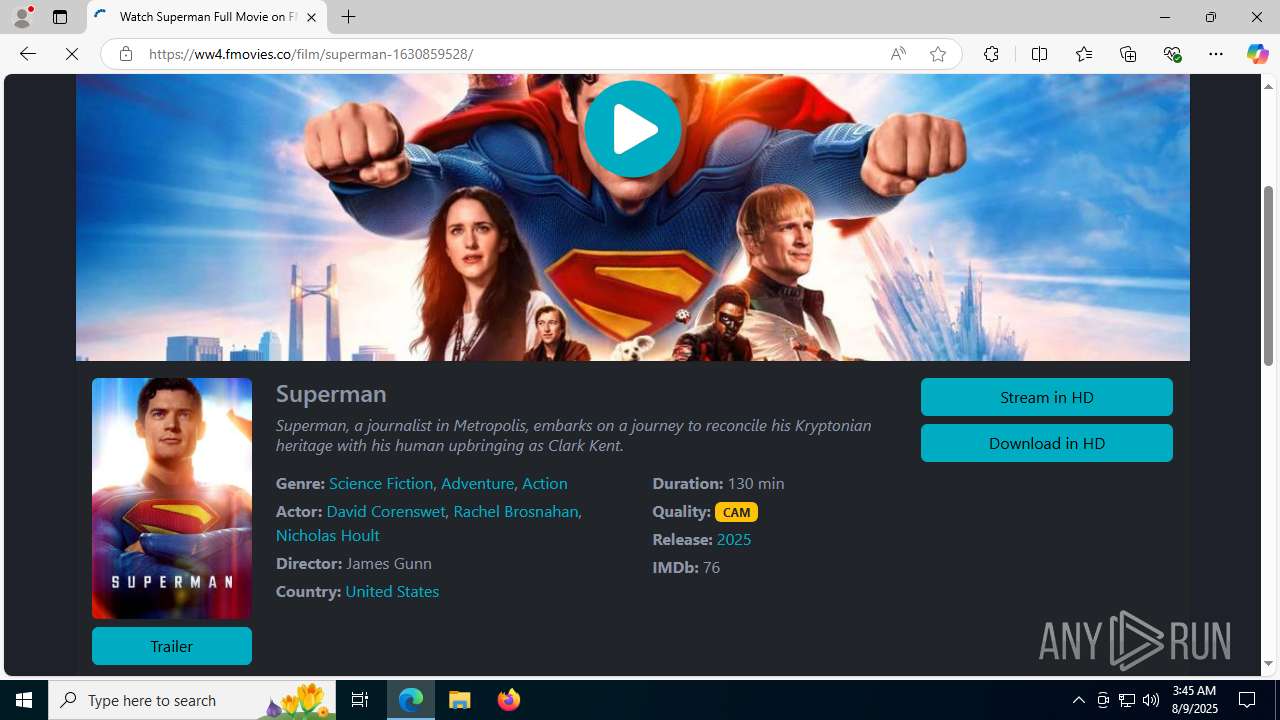Open a new browser tab
Image resolution: width=1280 pixels, height=720 pixels.
pos(348,17)
